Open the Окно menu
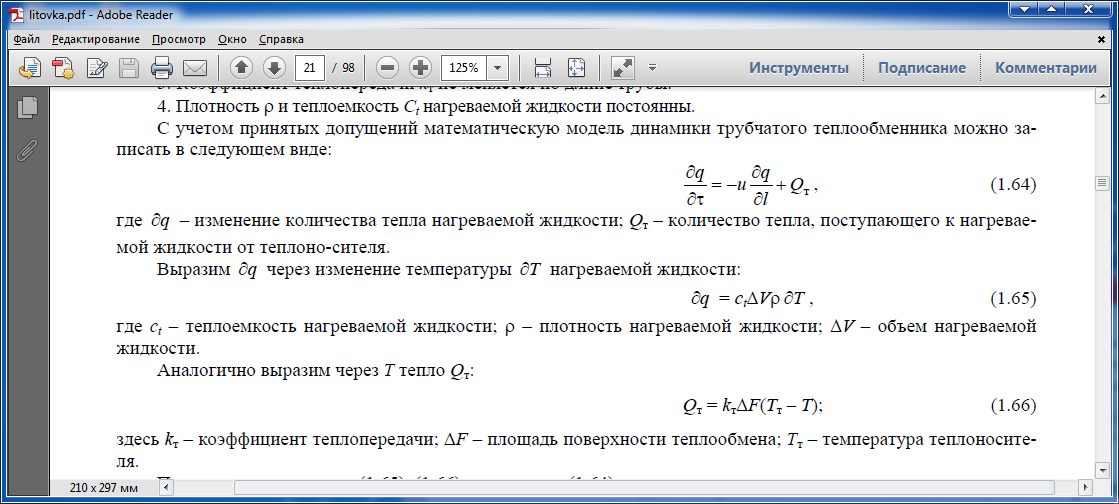Image resolution: width=1119 pixels, height=504 pixels. pos(233,39)
